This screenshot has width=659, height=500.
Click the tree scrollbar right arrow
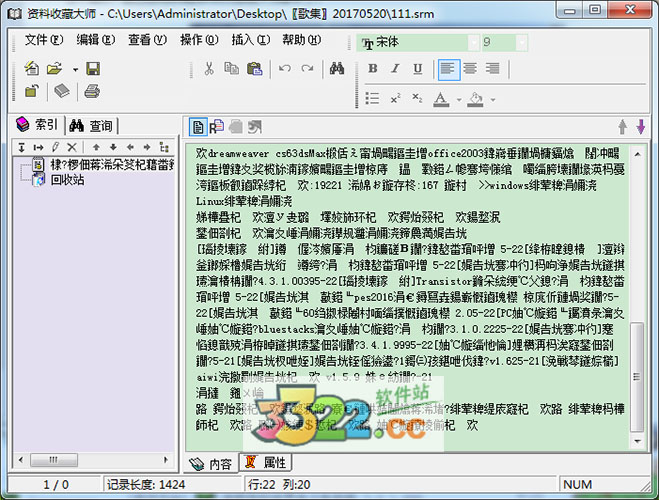click(x=166, y=460)
